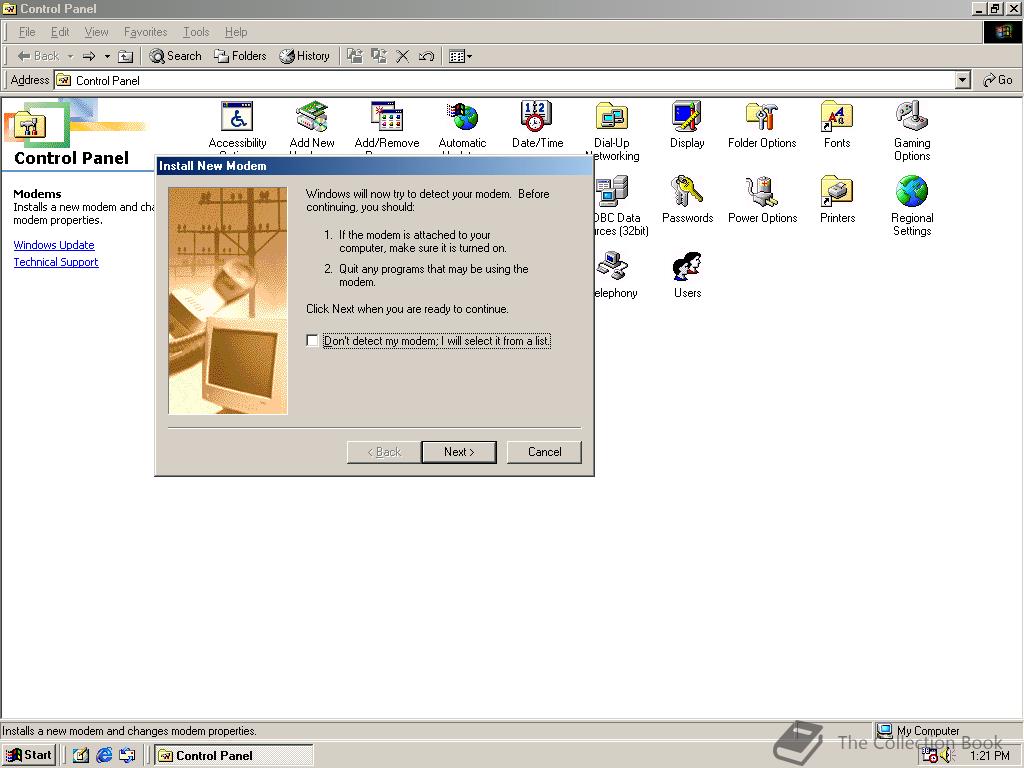This screenshot has height=768, width=1024.
Task: Click the Copy To toolbar icon
Action: (x=379, y=56)
